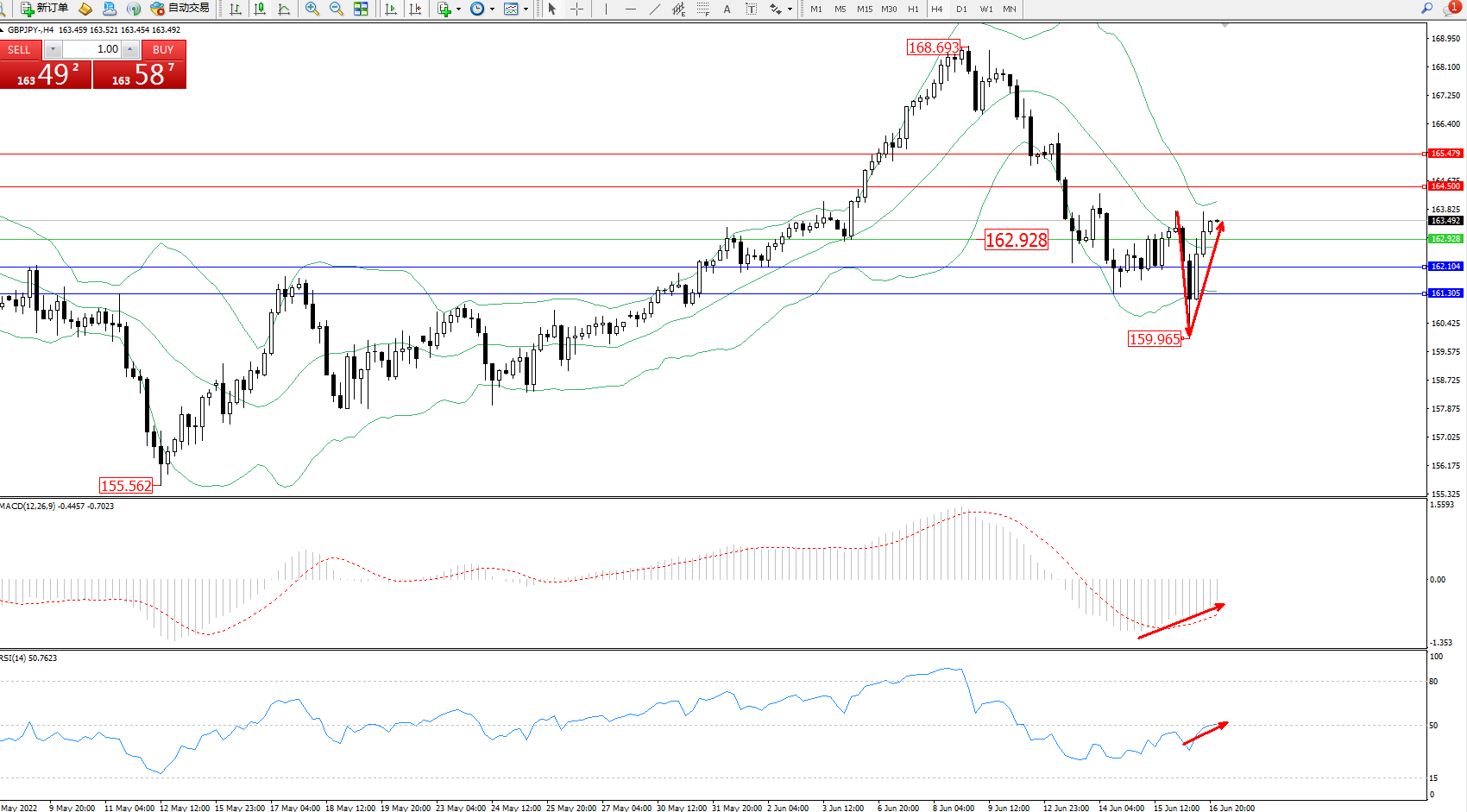The height and width of the screenshot is (812, 1467).
Task: Click the tile windows icon
Action: tap(361, 9)
